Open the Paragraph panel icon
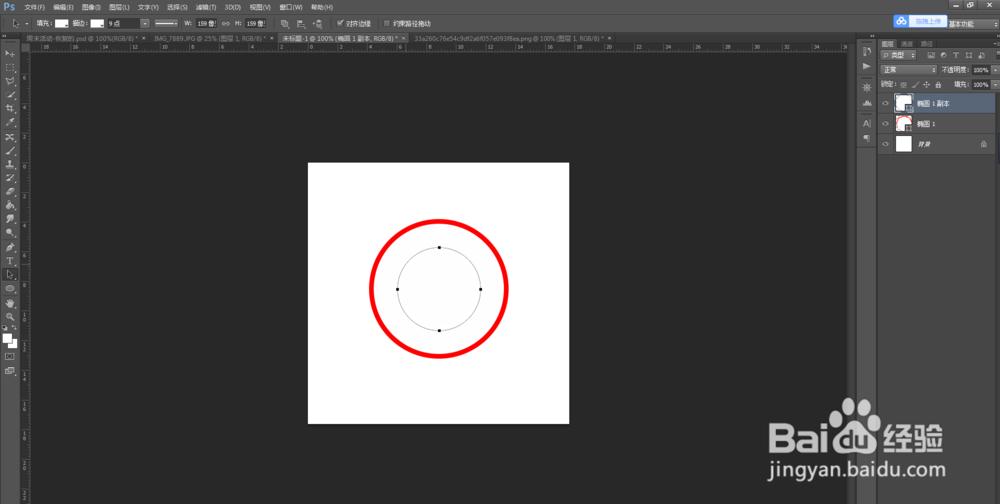This screenshot has width=1000, height=504. click(866, 138)
